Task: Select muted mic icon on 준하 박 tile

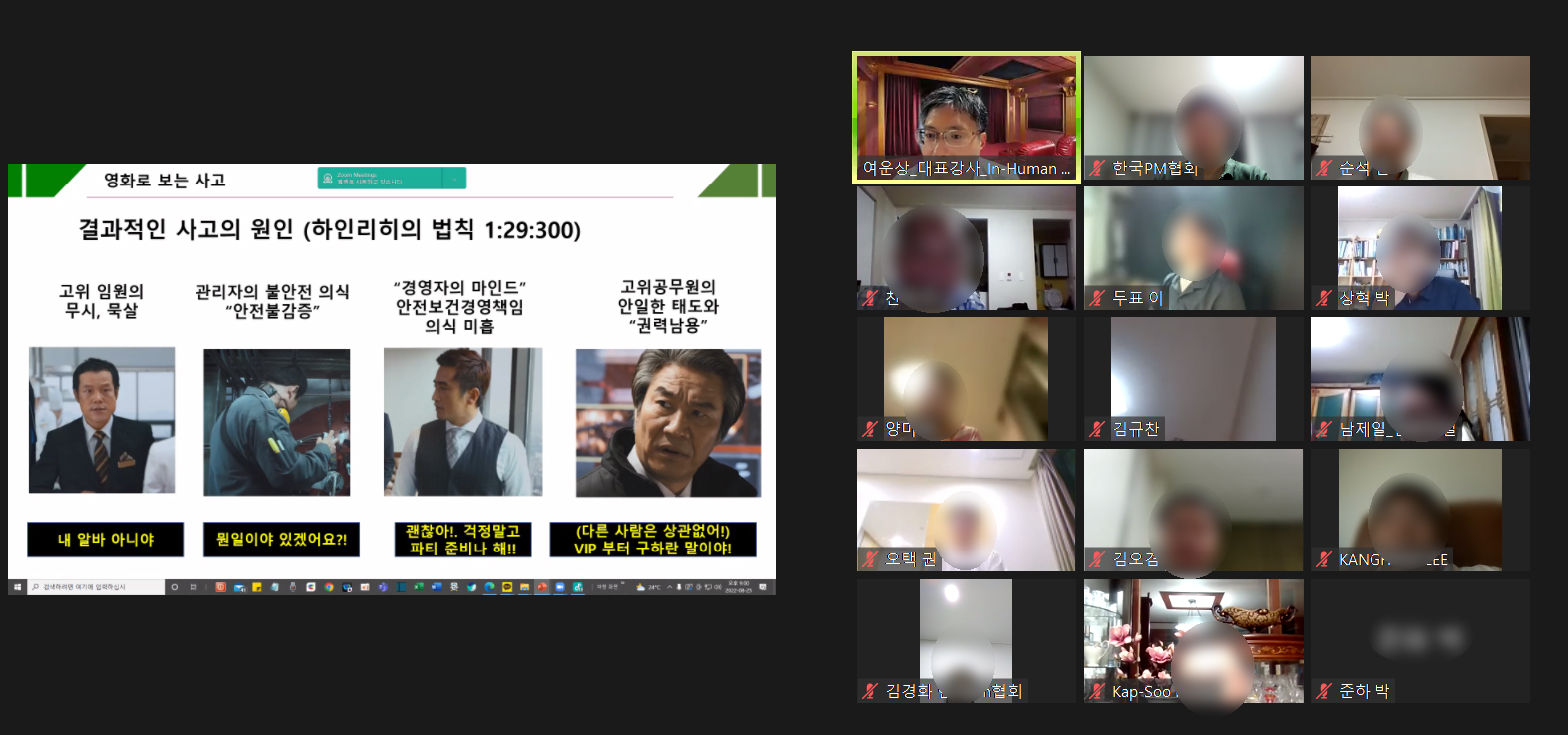Action: 1324,691
